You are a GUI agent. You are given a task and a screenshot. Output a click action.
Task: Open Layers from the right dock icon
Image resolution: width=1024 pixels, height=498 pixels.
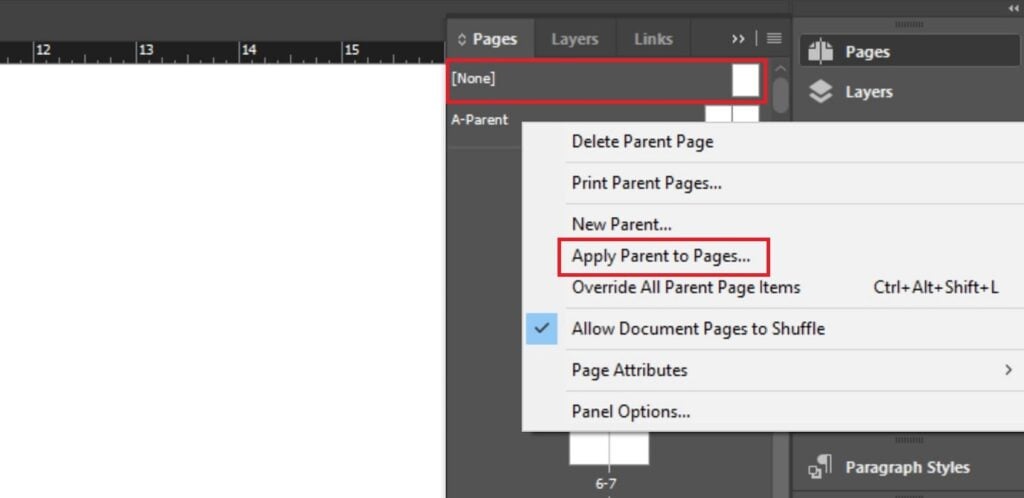820,92
